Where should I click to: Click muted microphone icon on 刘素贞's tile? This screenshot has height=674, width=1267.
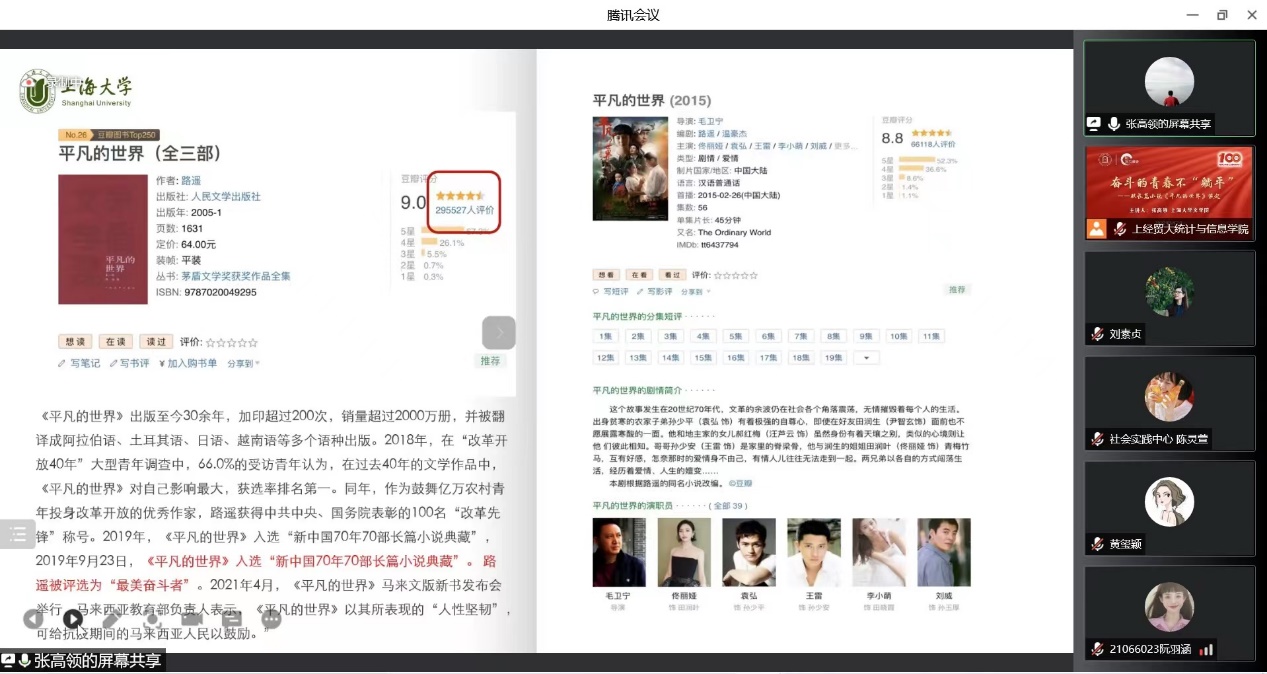1097,334
